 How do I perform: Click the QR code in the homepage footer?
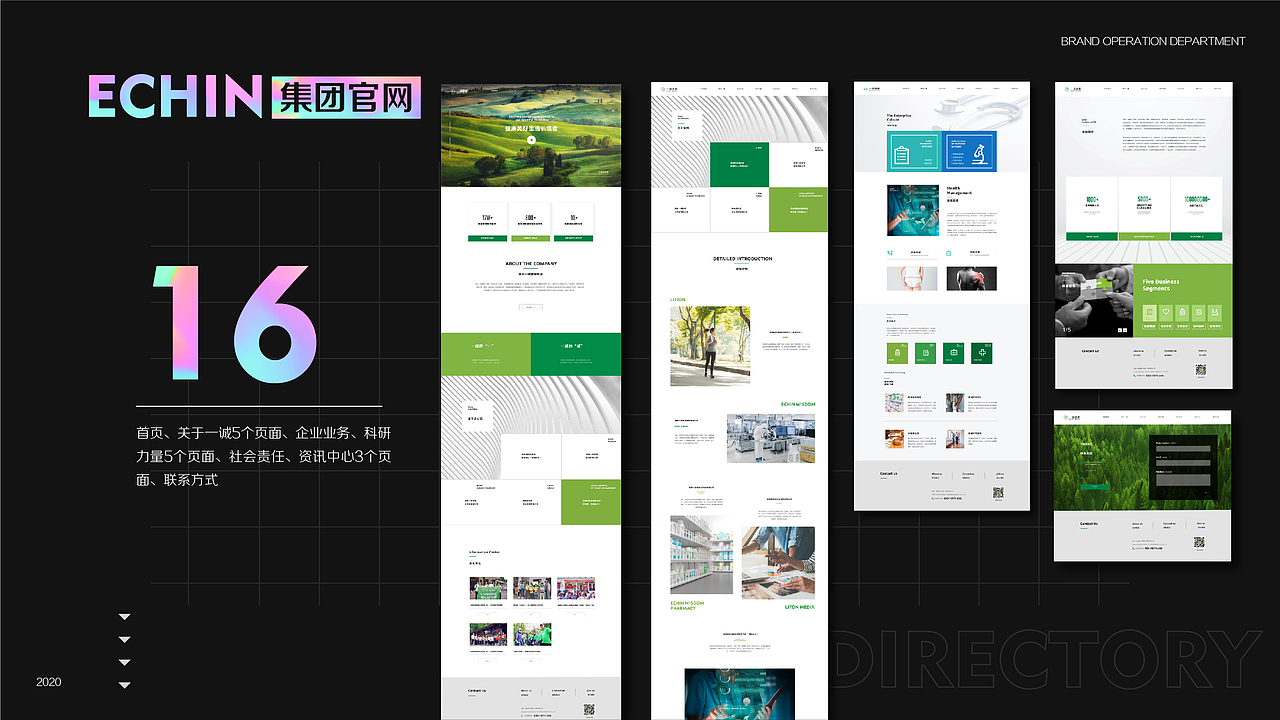tap(589, 709)
